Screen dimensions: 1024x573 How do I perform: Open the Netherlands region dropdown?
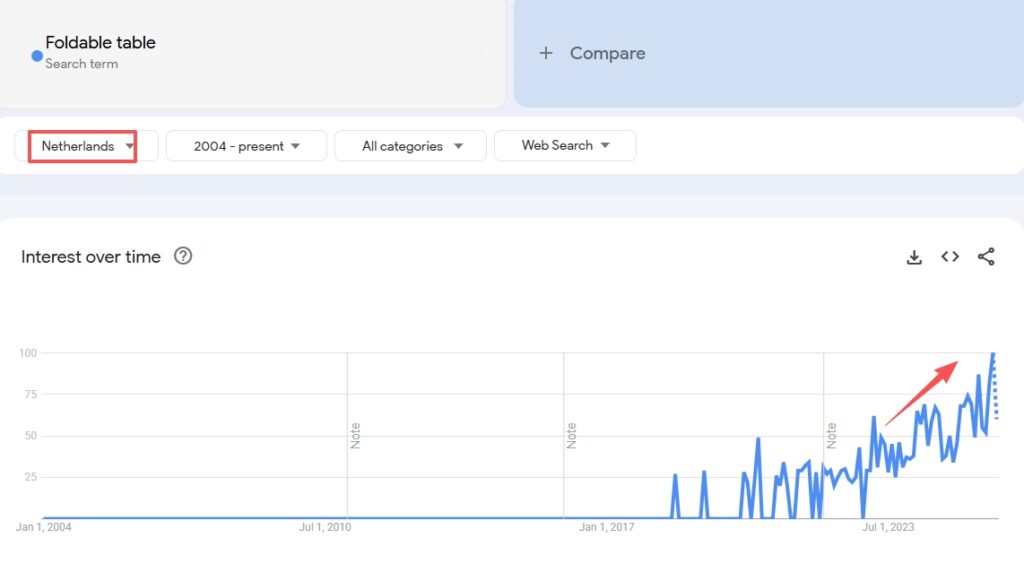point(87,146)
